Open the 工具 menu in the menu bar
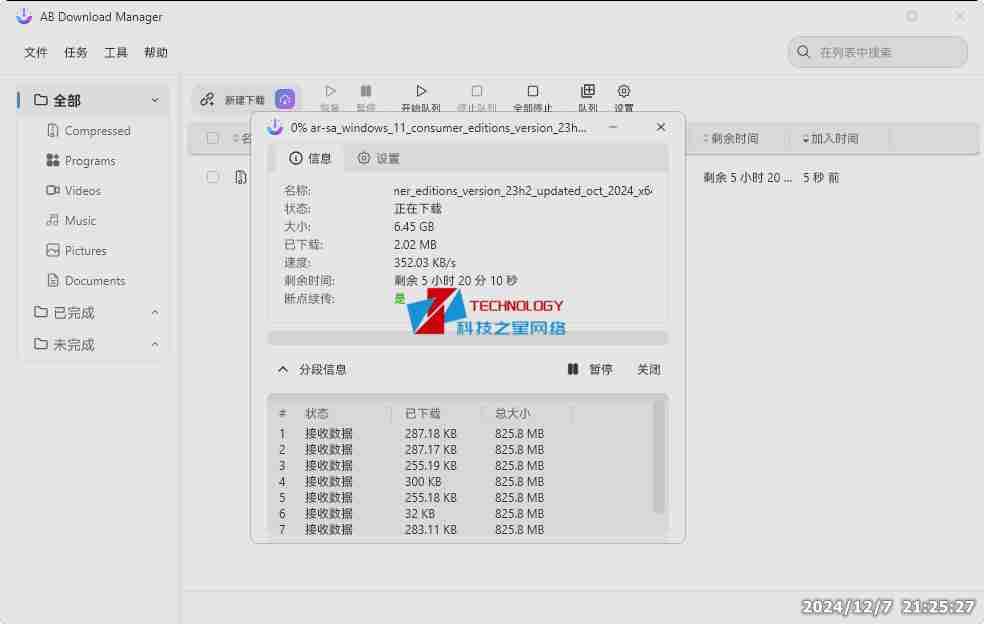Viewport: 984px width, 624px height. 115,52
